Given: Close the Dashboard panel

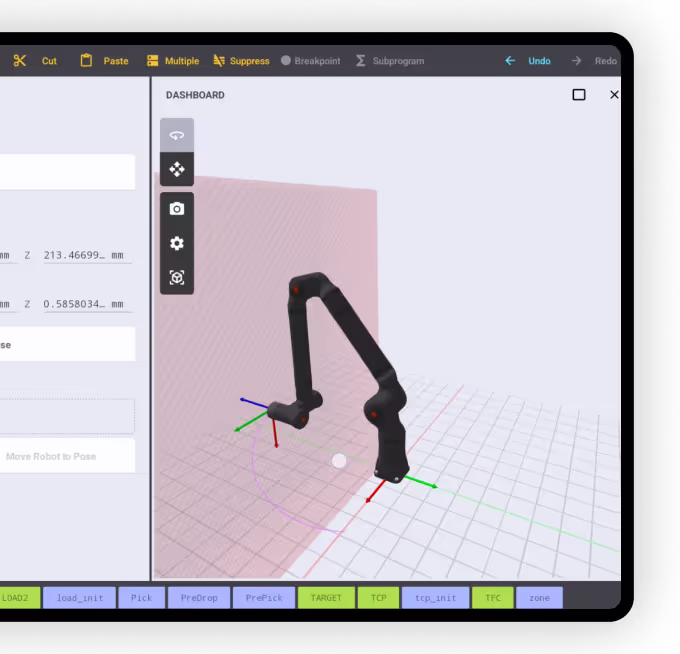Looking at the screenshot, I should pos(614,95).
